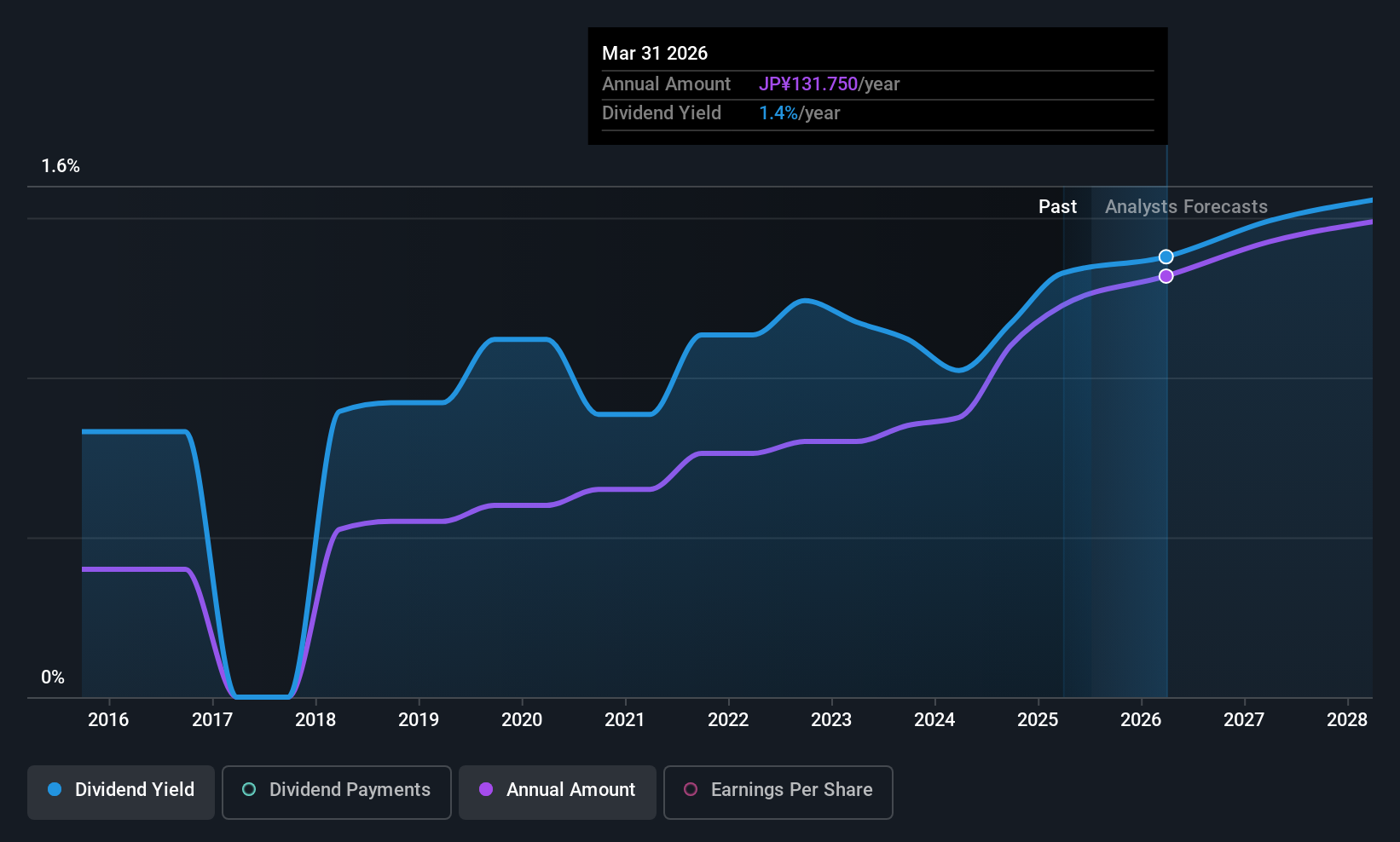Select the blue dividend yield data point marker

click(1166, 257)
